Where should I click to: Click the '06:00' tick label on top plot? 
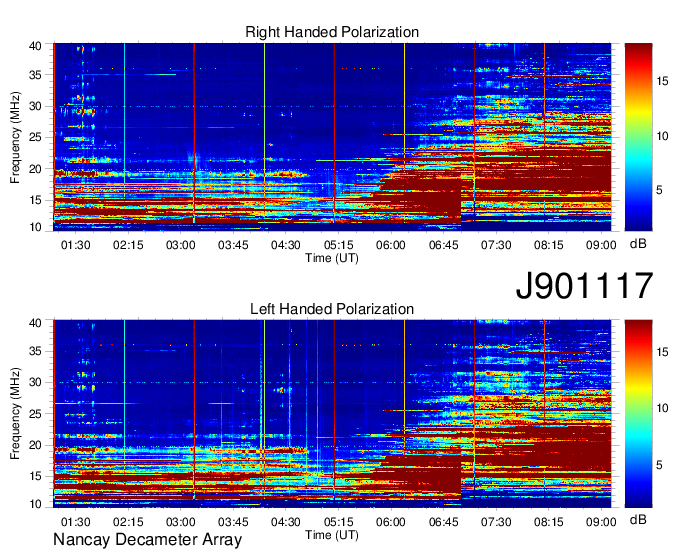390,245
